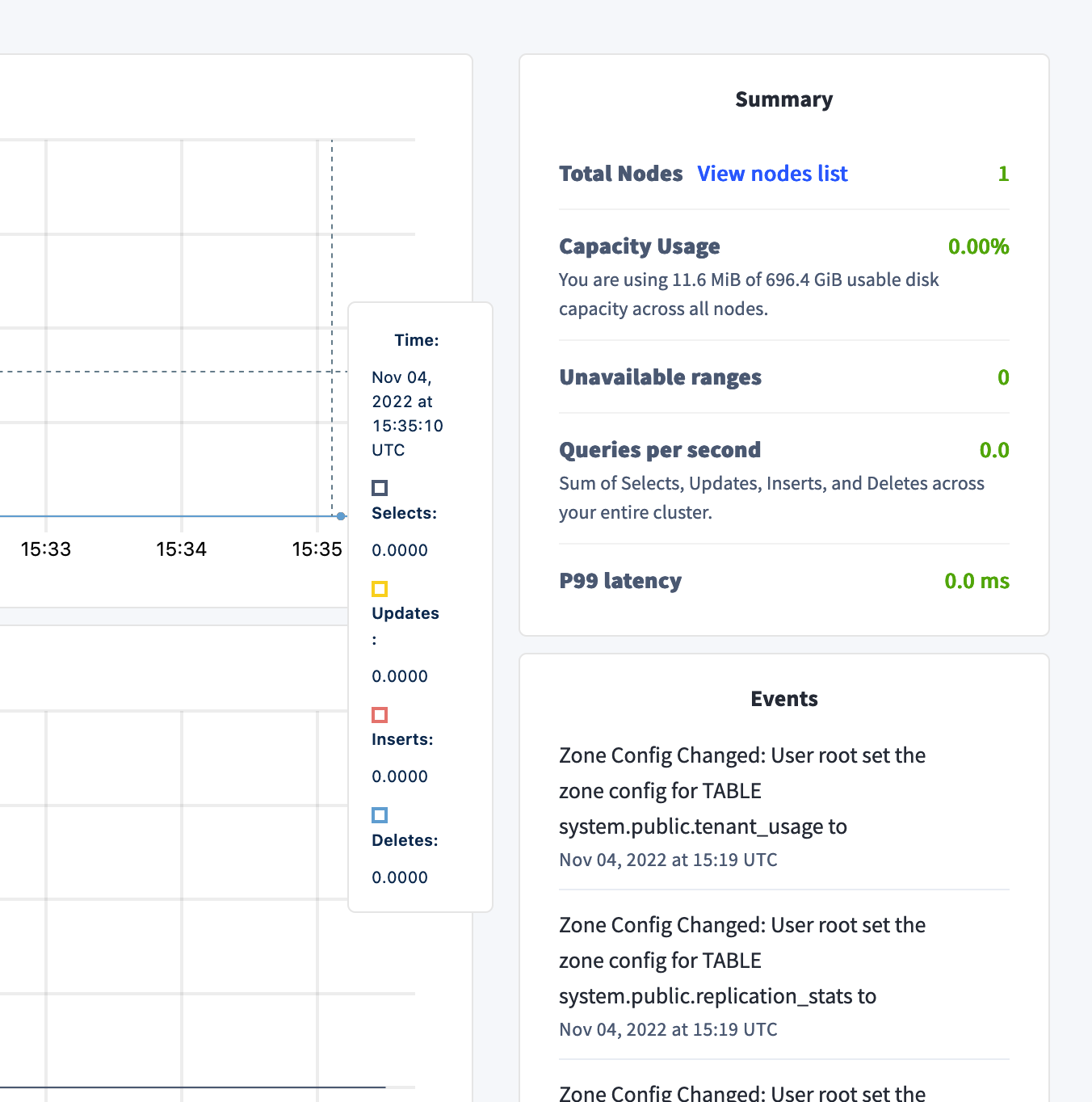Select the Total Nodes summary row
Image resolution: width=1092 pixels, height=1102 pixels.
click(x=621, y=174)
